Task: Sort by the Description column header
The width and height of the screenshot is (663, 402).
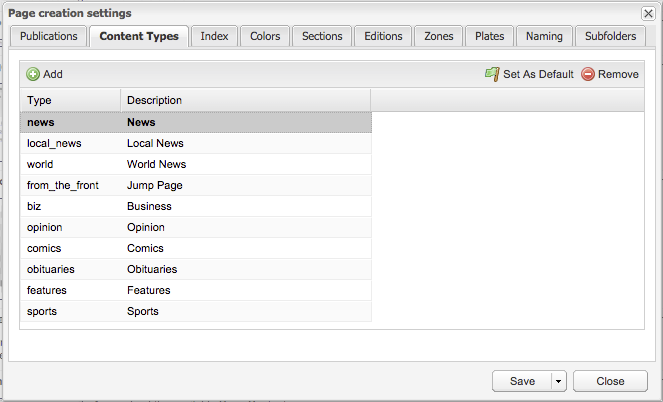Action: tap(246, 100)
